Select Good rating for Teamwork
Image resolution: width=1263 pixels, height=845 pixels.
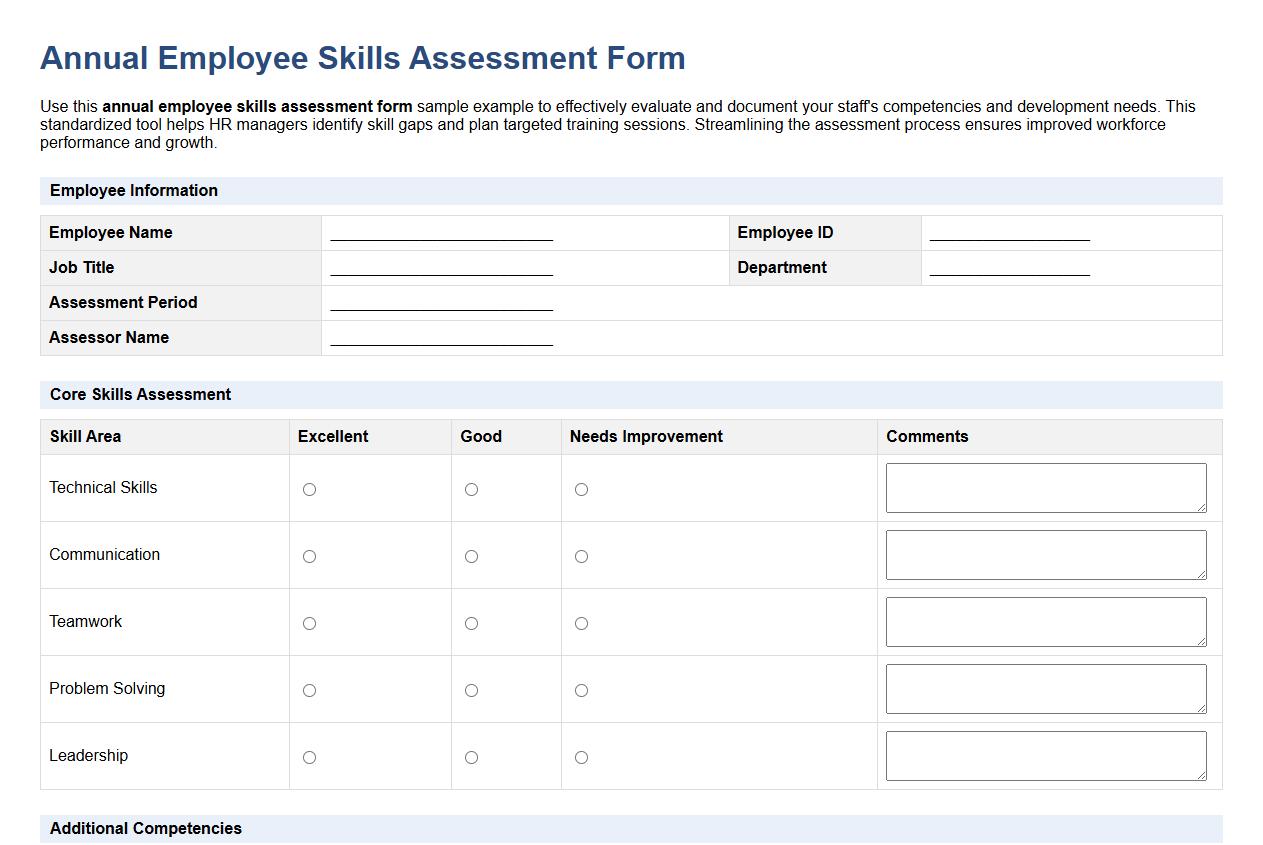(x=471, y=623)
